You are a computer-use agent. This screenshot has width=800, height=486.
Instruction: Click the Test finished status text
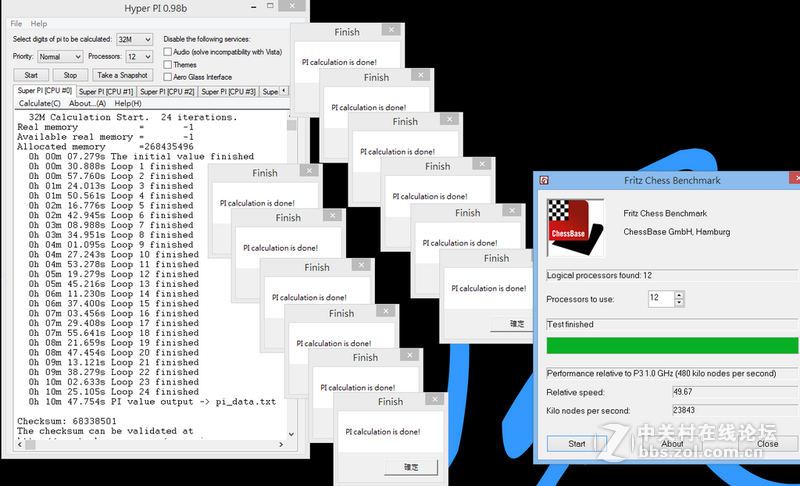(570, 324)
